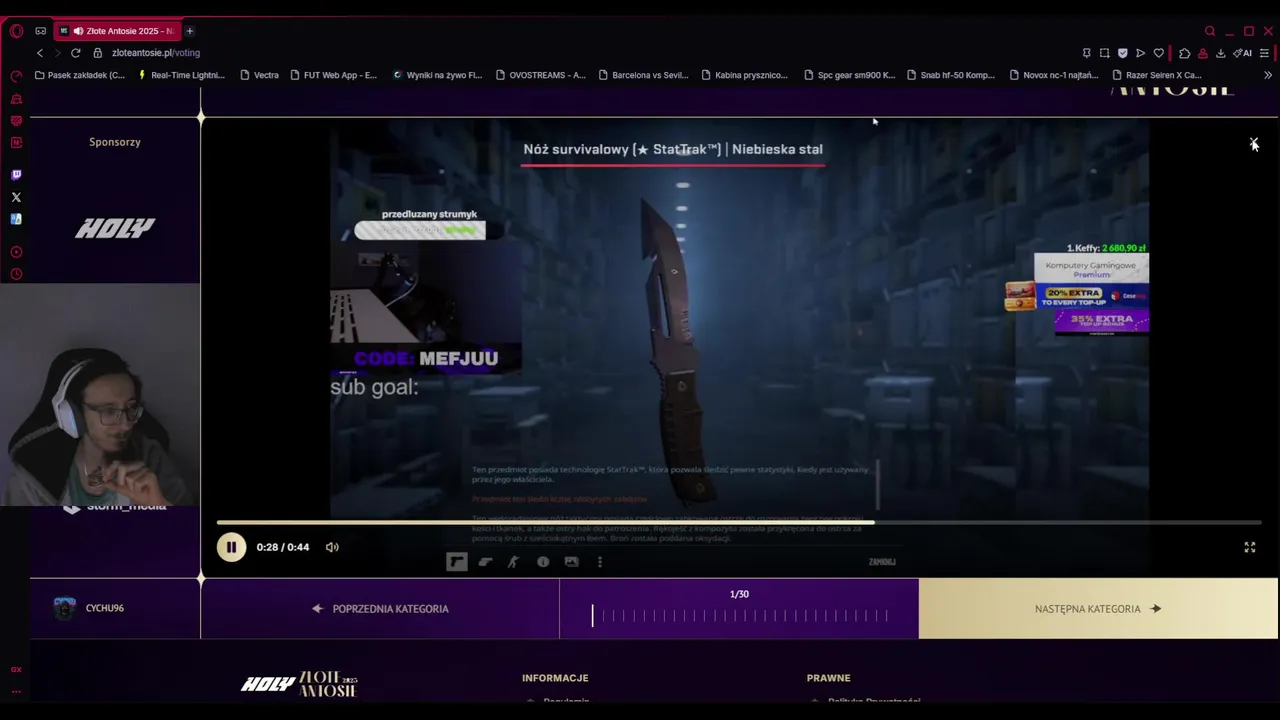The width and height of the screenshot is (1280, 720).
Task: Open OVOSTREAMS bookmark
Action: (x=541, y=75)
